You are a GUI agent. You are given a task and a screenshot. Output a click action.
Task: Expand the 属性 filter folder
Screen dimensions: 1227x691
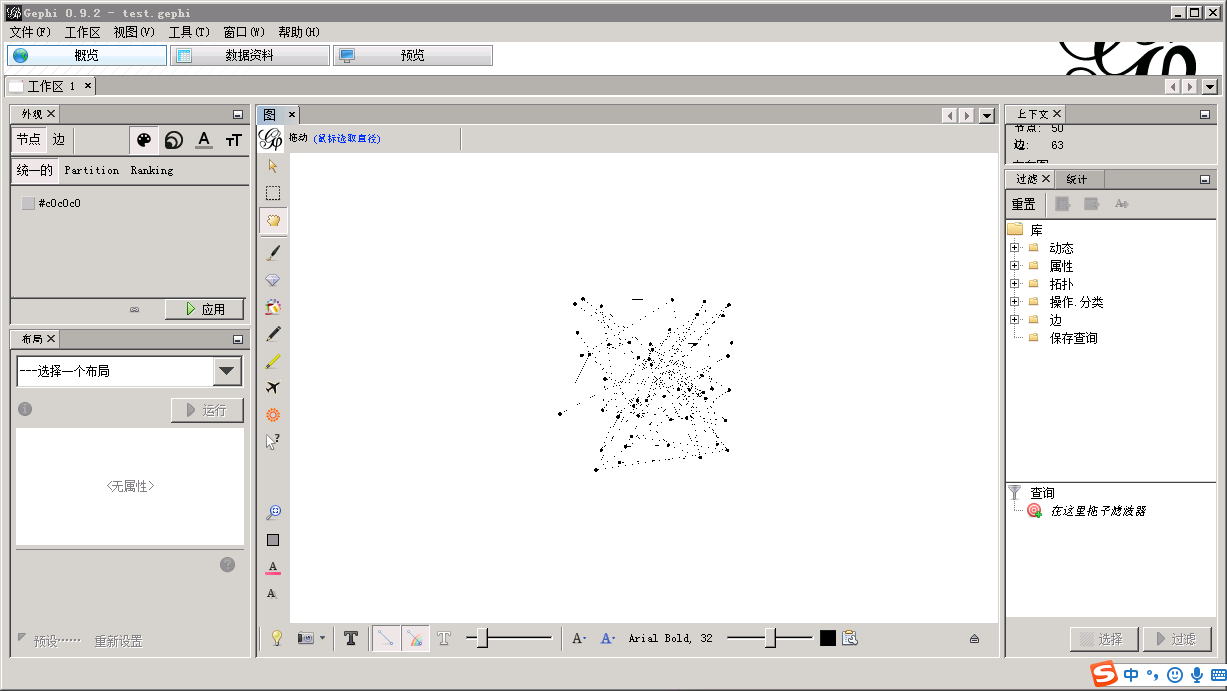coord(1014,266)
